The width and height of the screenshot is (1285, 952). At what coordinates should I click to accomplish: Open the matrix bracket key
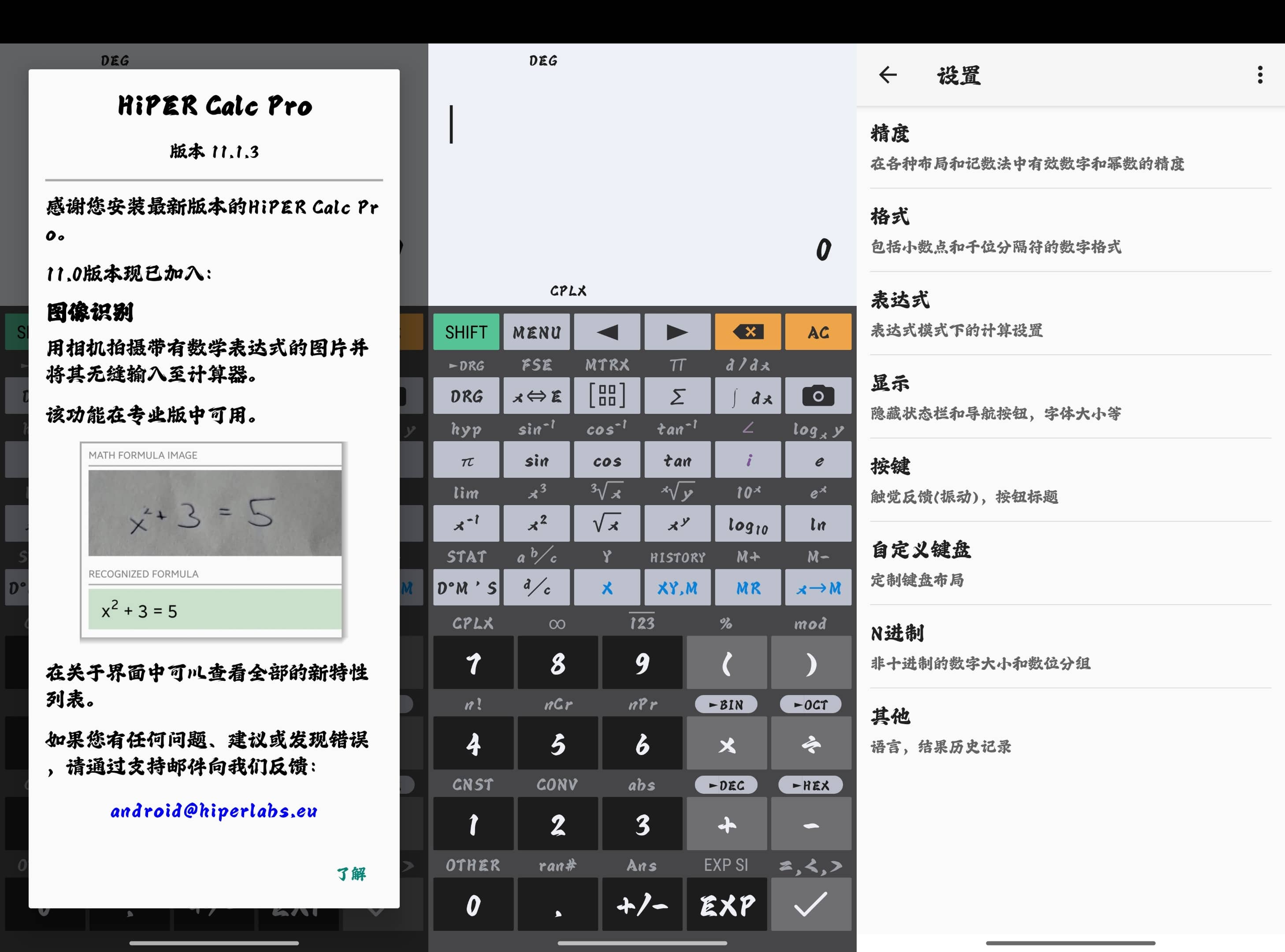(x=607, y=396)
